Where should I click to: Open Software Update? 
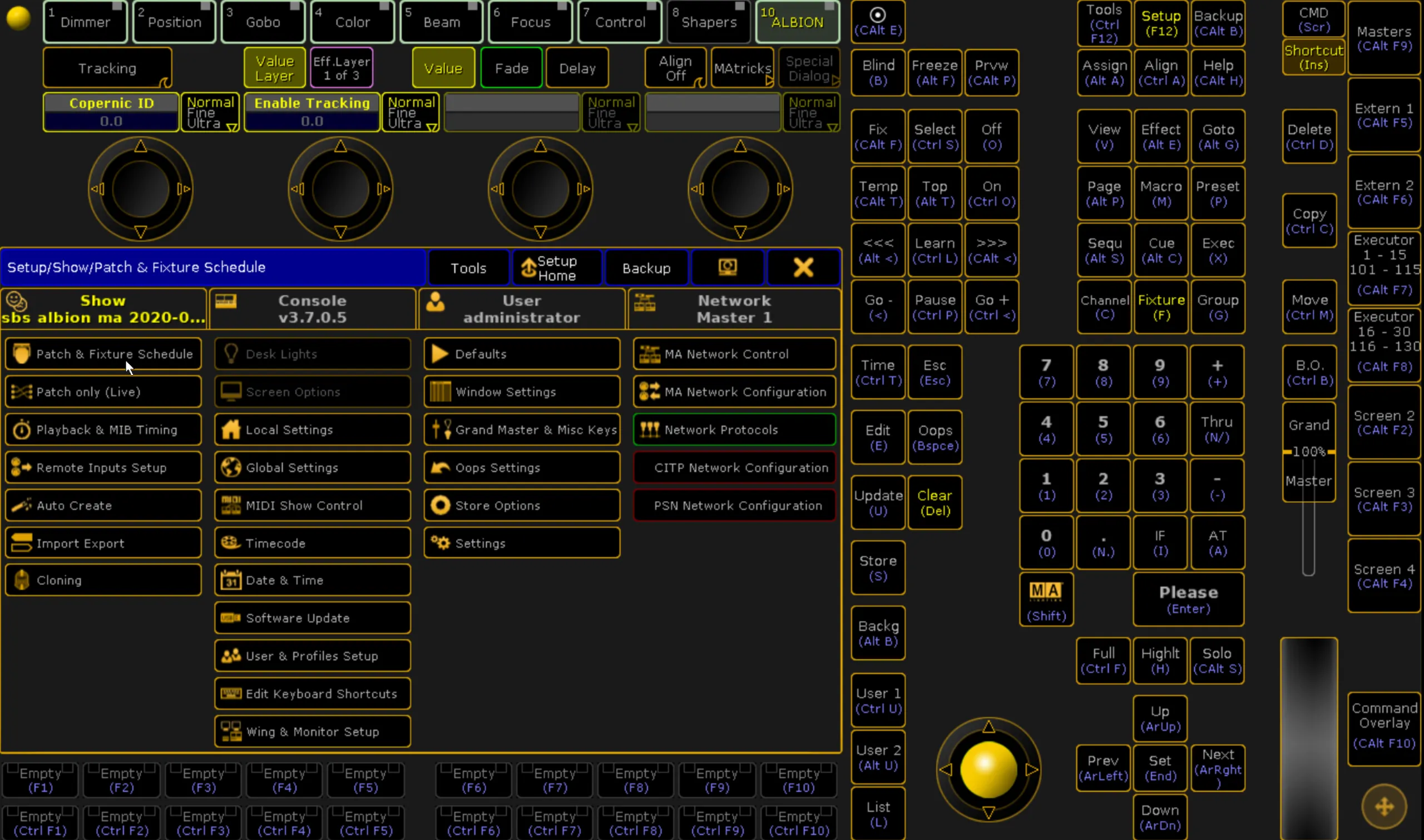click(x=313, y=618)
